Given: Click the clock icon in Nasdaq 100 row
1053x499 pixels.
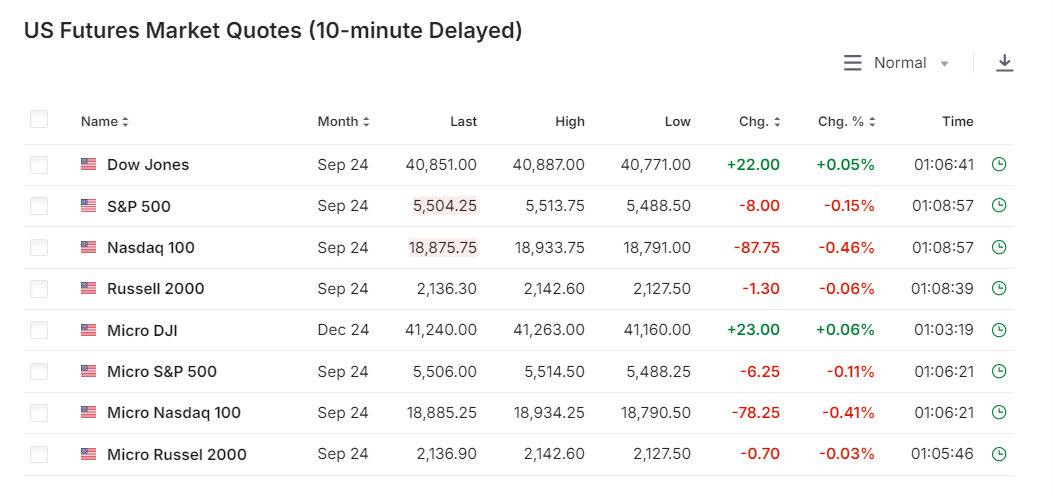Looking at the screenshot, I should click(x=998, y=247).
